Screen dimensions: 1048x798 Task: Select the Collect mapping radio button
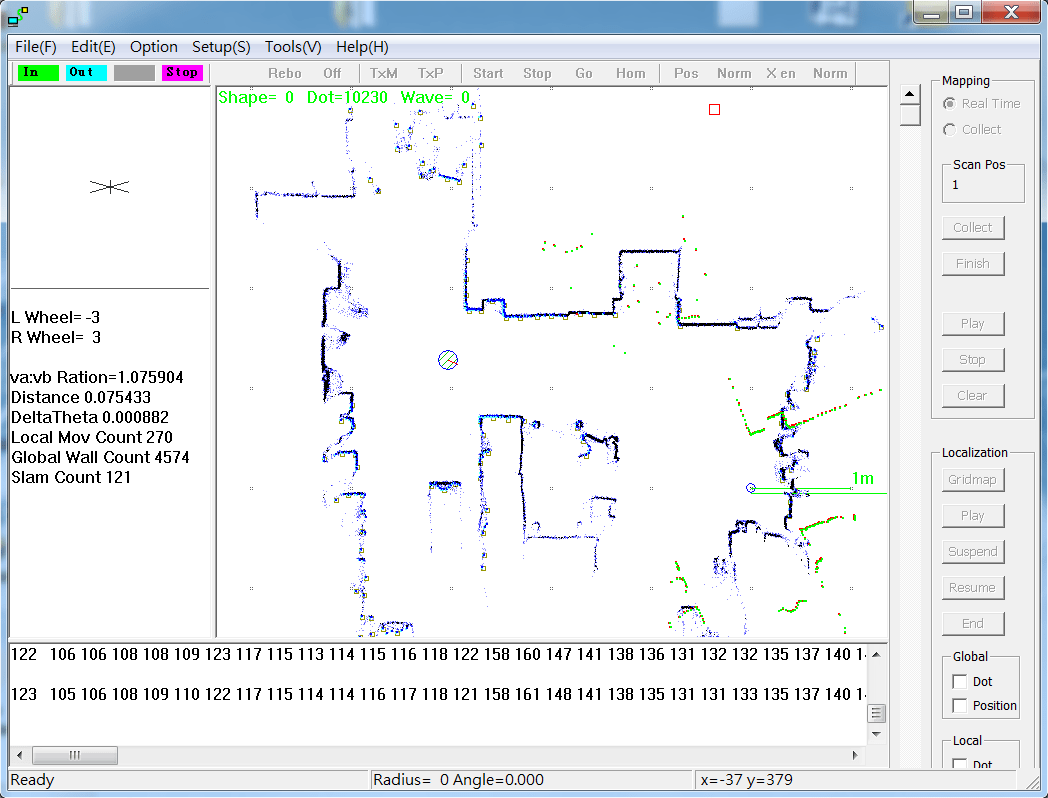(x=949, y=130)
